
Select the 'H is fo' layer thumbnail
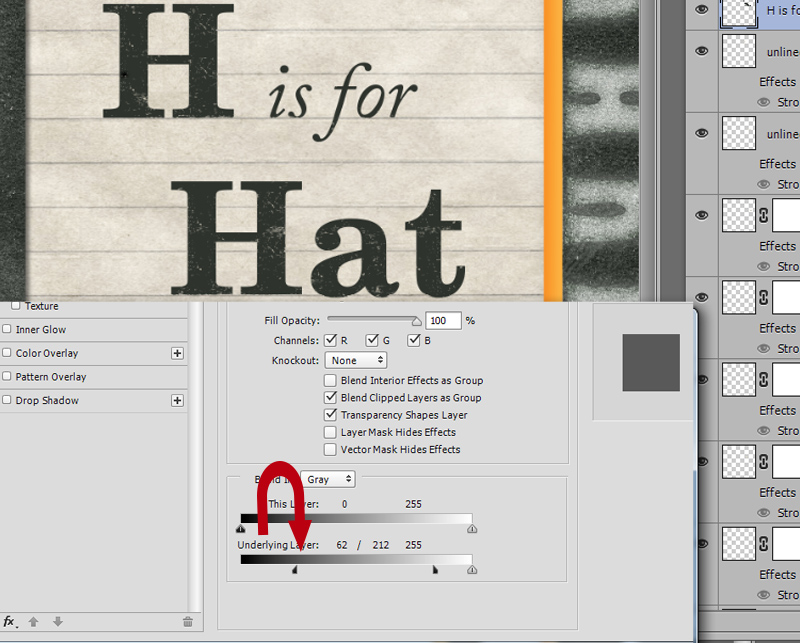click(738, 12)
